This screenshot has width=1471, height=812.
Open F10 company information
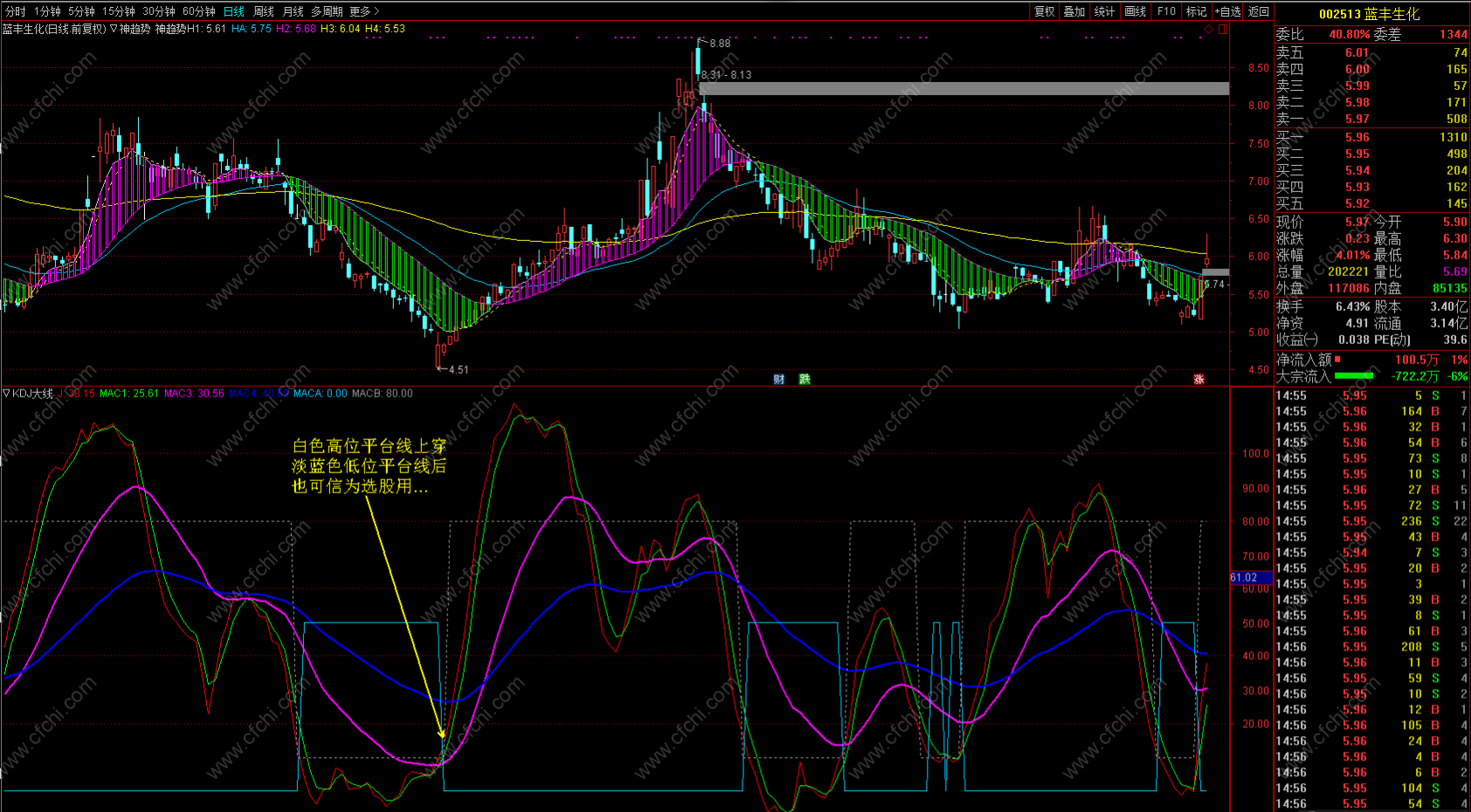click(x=1166, y=11)
